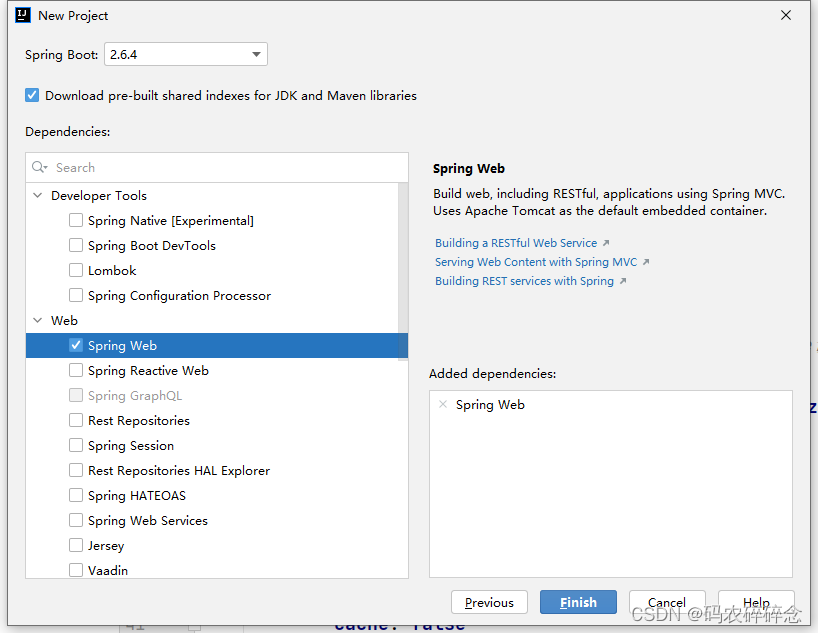The image size is (818, 633).
Task: Enable Spring Configuration Processor checkbox
Action: [76, 295]
